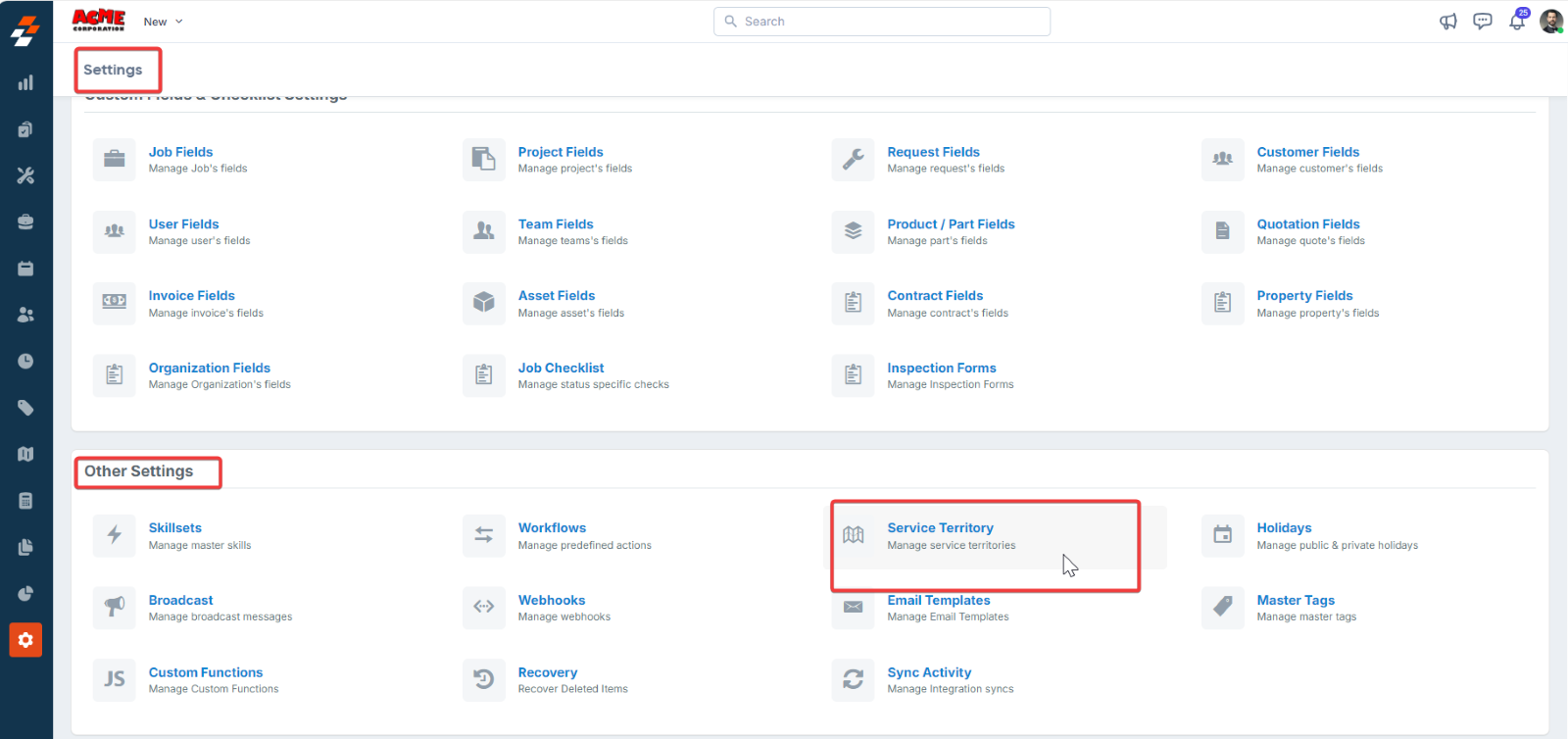Screen dimensions: 1568x739
Task: Click the wrench and screwdriver sidebar icon
Action: point(25,175)
